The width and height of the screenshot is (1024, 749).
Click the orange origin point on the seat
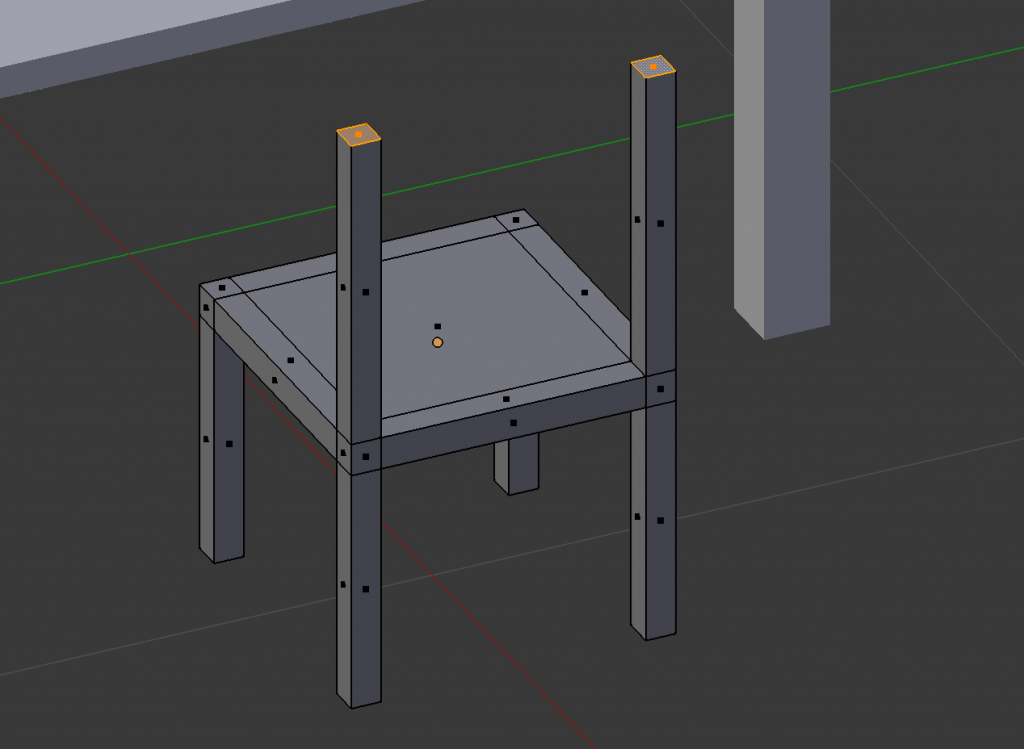[x=437, y=342]
